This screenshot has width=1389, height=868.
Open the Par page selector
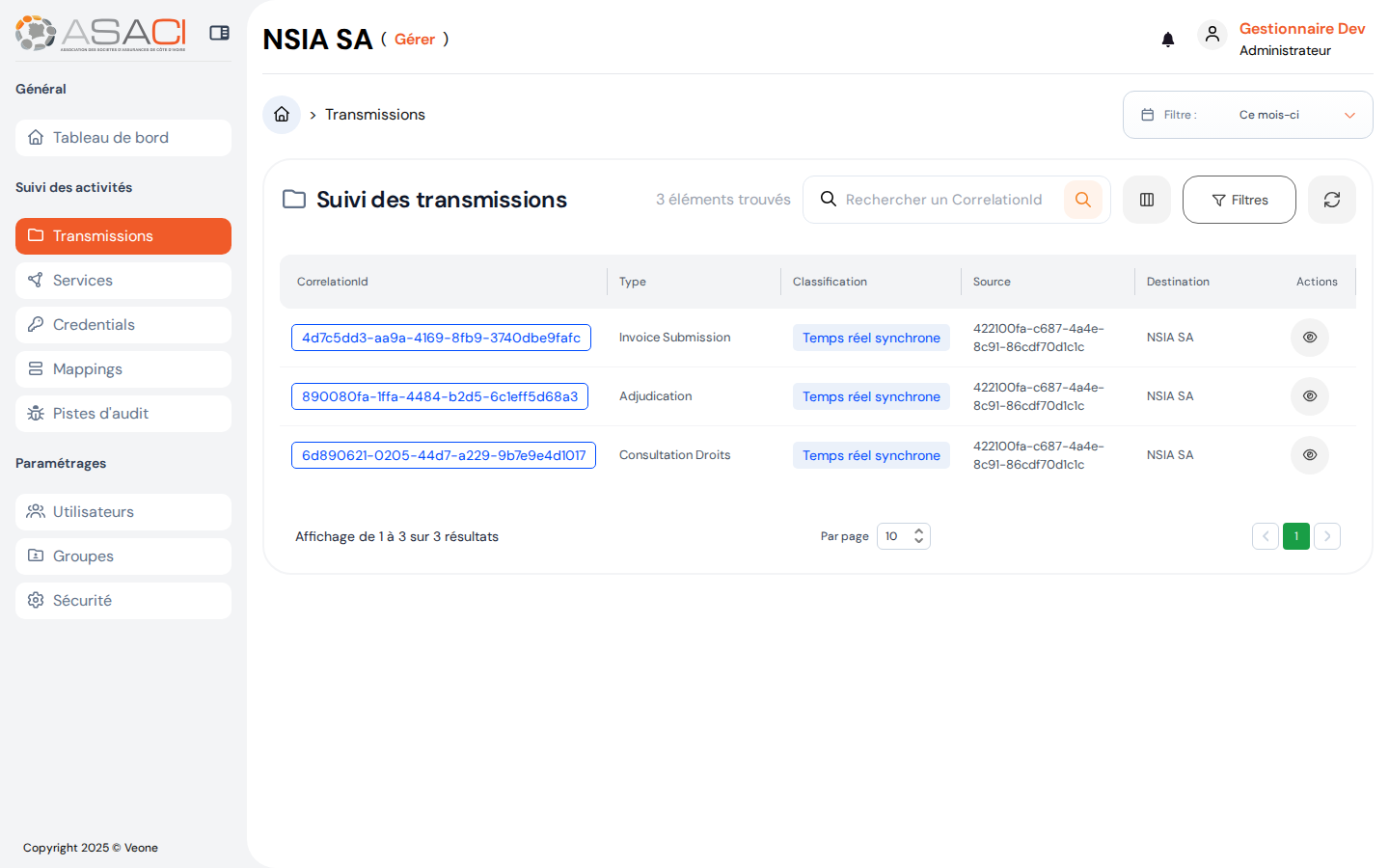coord(897,535)
